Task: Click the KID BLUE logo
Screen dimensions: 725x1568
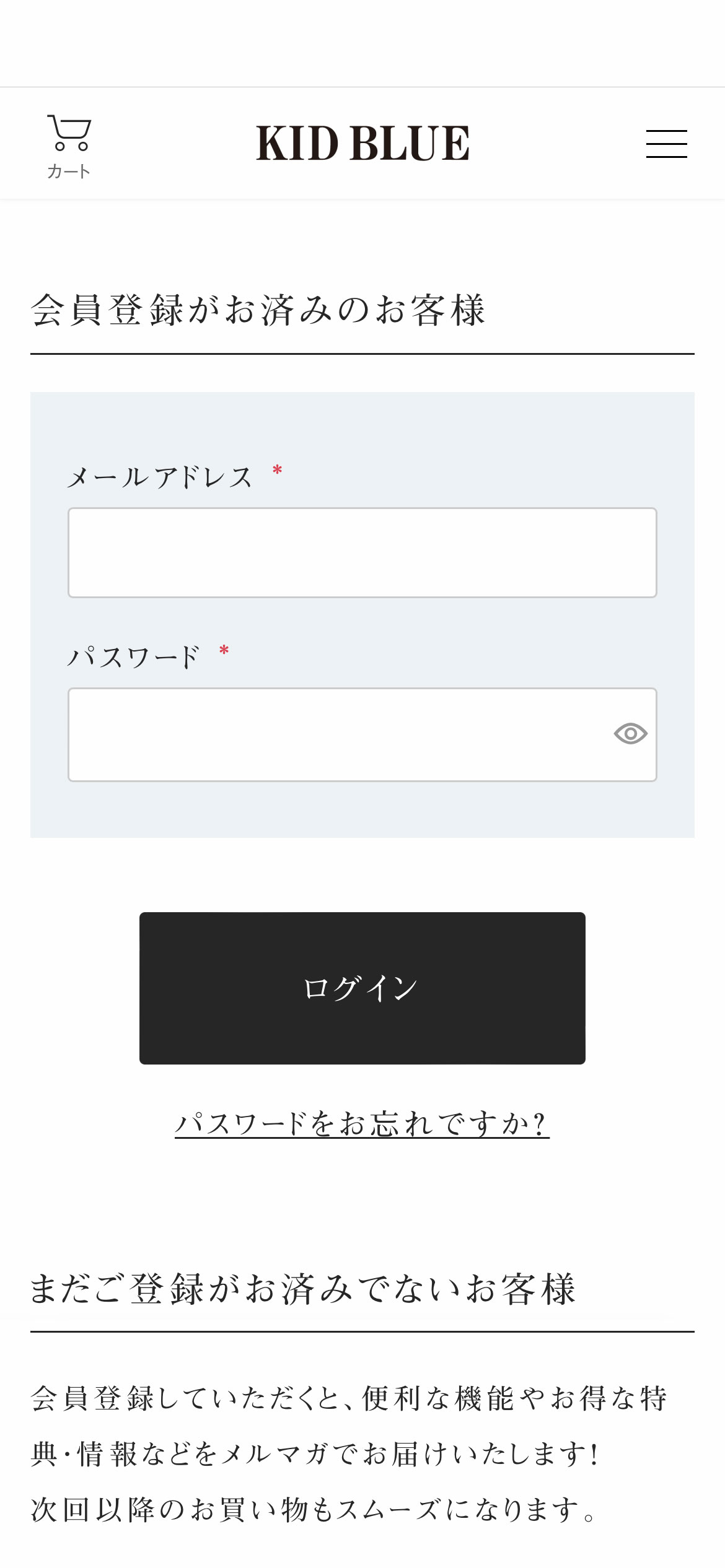Action: tap(362, 143)
